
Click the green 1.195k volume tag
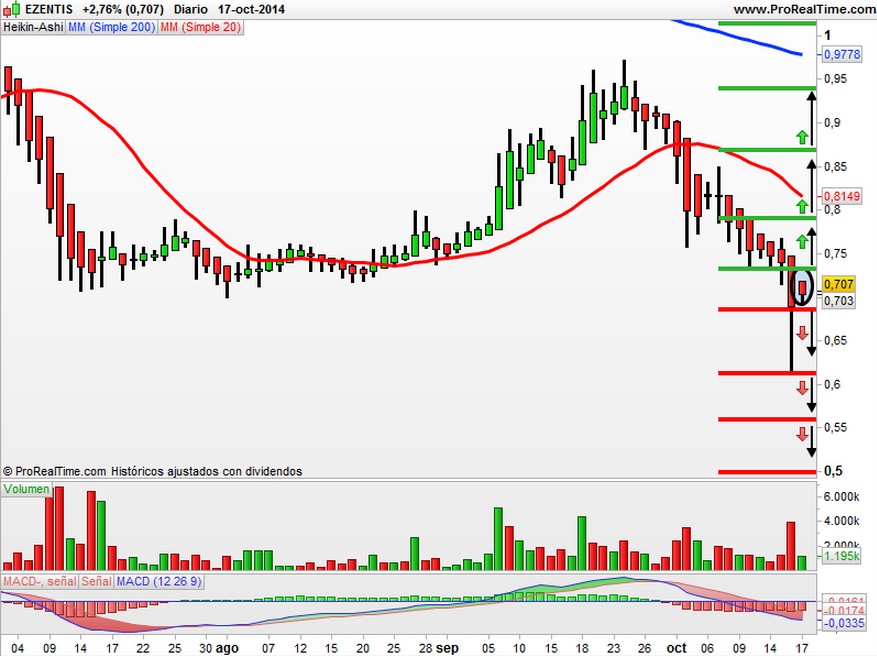(x=842, y=556)
